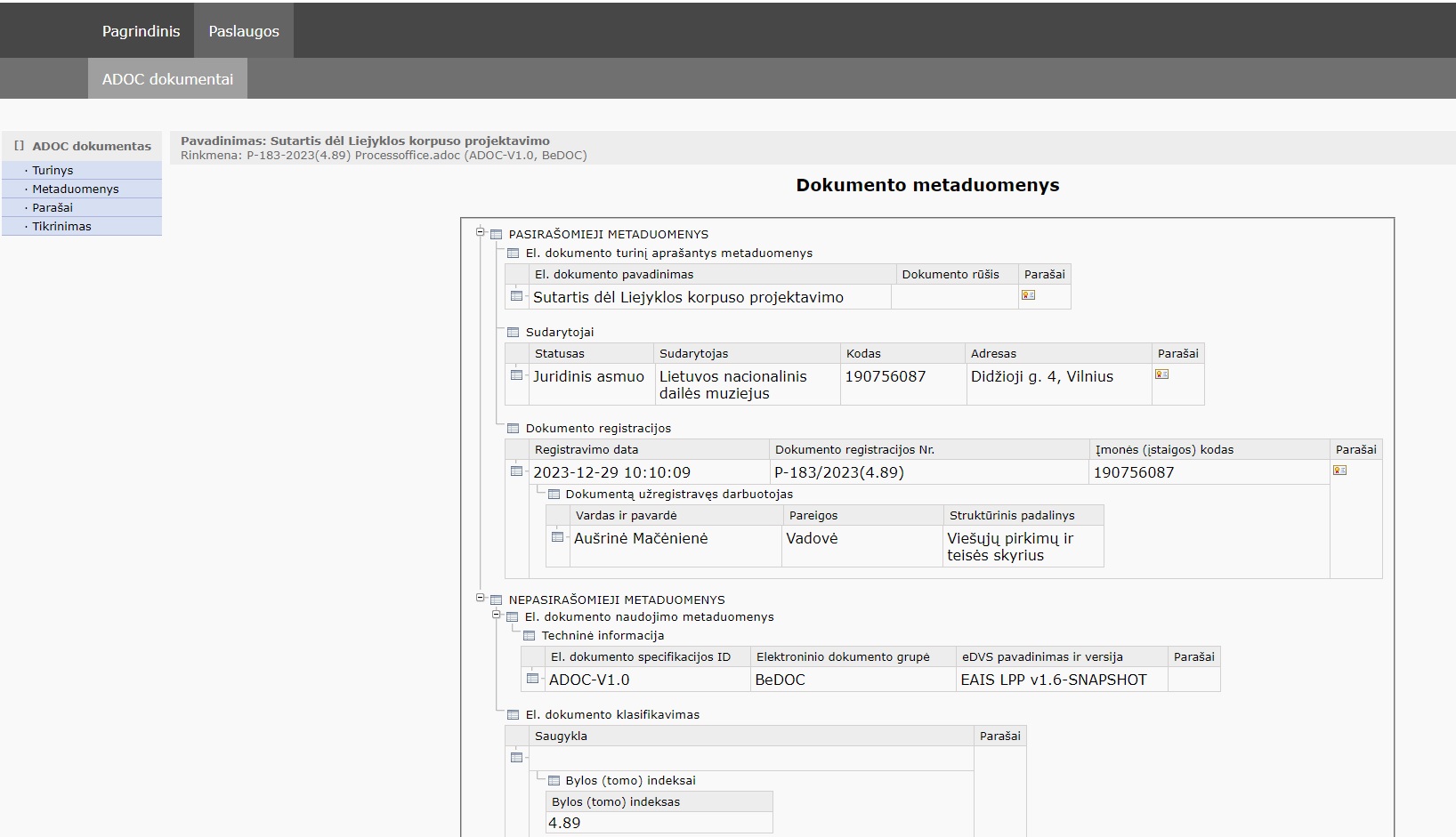Open the Pagrindinis menu item
The height and width of the screenshot is (837, 1456).
pyautogui.click(x=141, y=31)
